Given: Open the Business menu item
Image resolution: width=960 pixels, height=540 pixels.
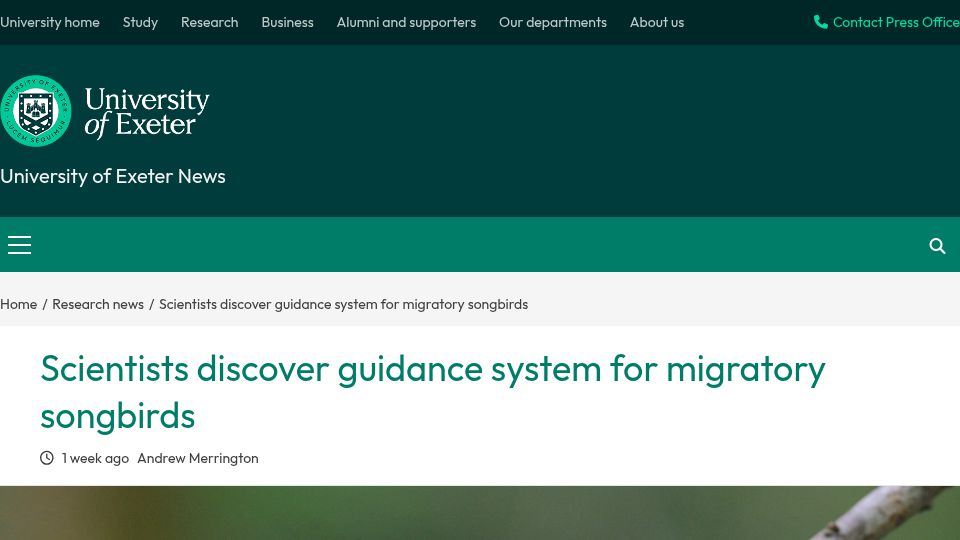Looking at the screenshot, I should pos(287,22).
